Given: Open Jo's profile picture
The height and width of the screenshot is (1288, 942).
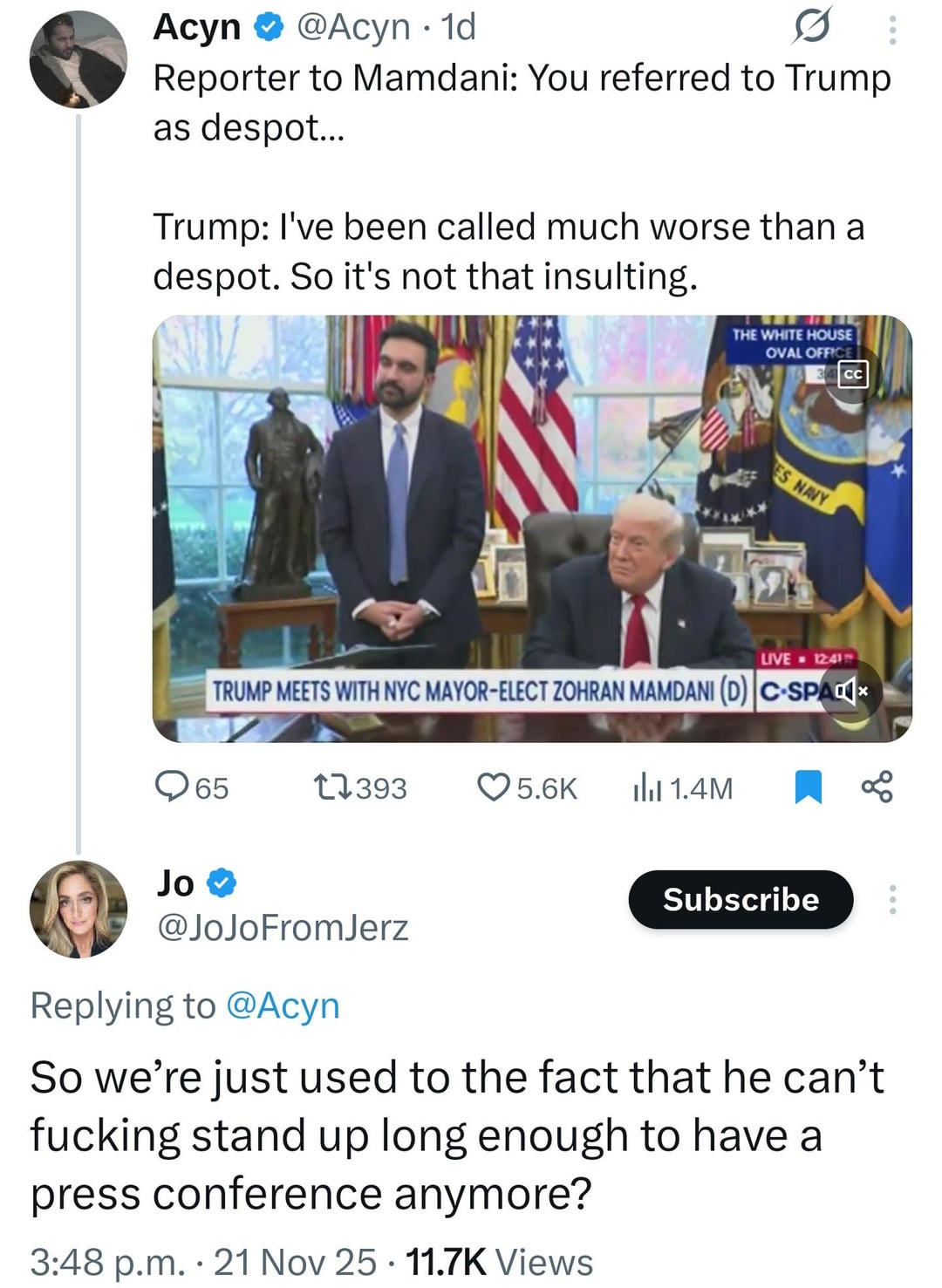Looking at the screenshot, I should tap(78, 909).
